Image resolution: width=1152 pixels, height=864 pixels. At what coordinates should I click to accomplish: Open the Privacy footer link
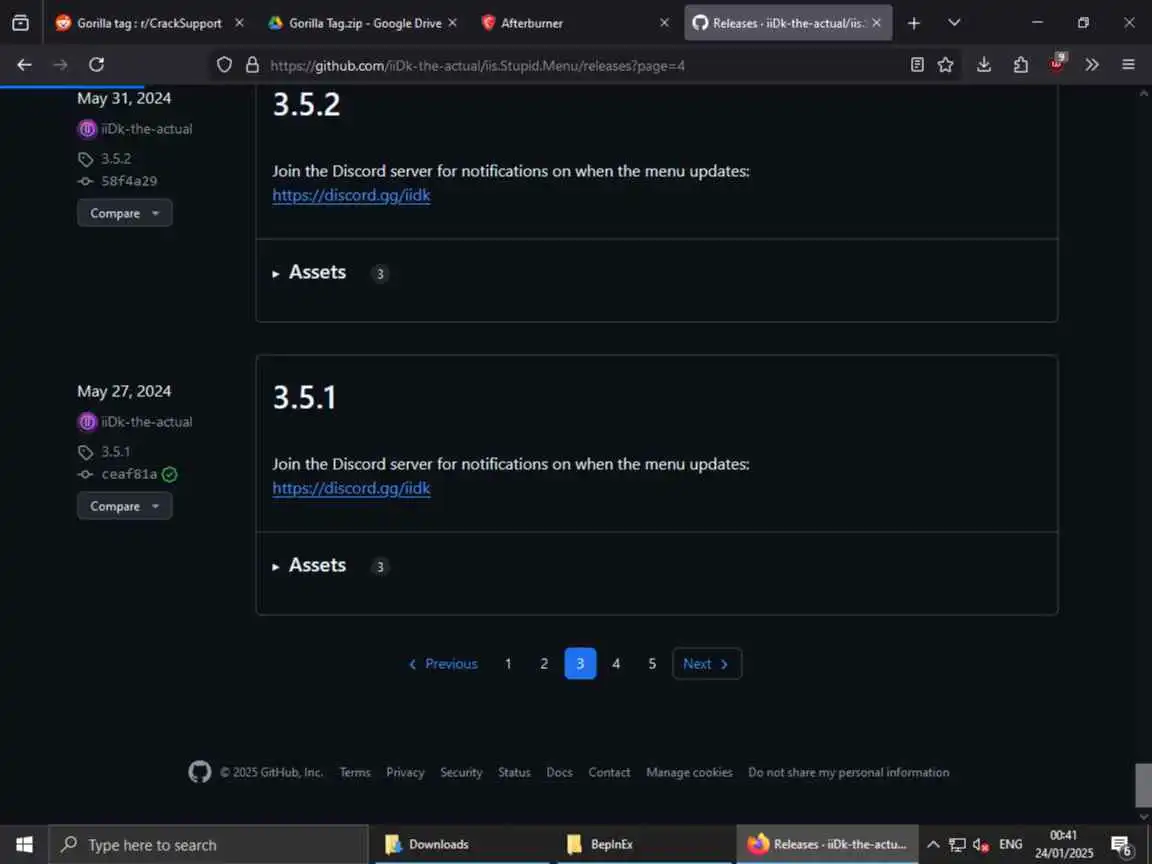(405, 773)
